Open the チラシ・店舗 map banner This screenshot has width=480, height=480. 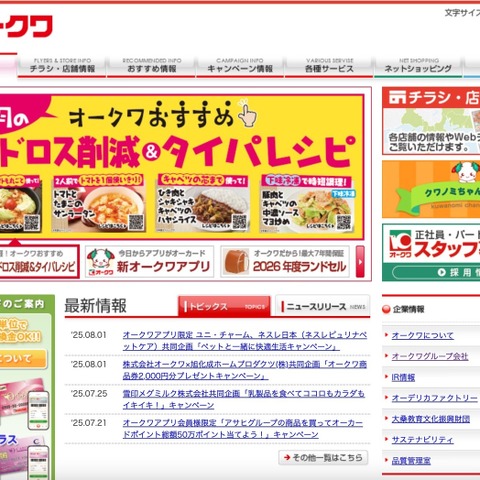(431, 121)
